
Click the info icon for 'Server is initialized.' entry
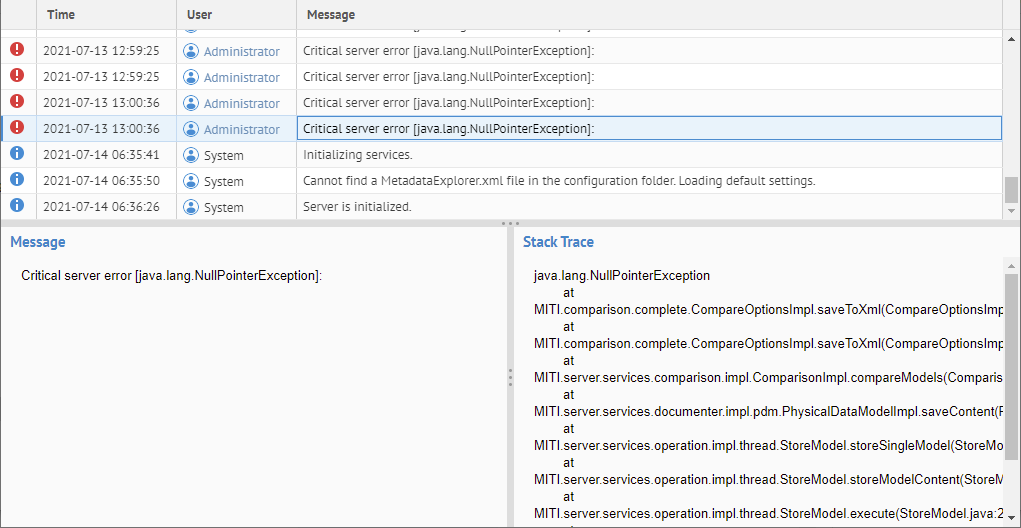(17, 205)
